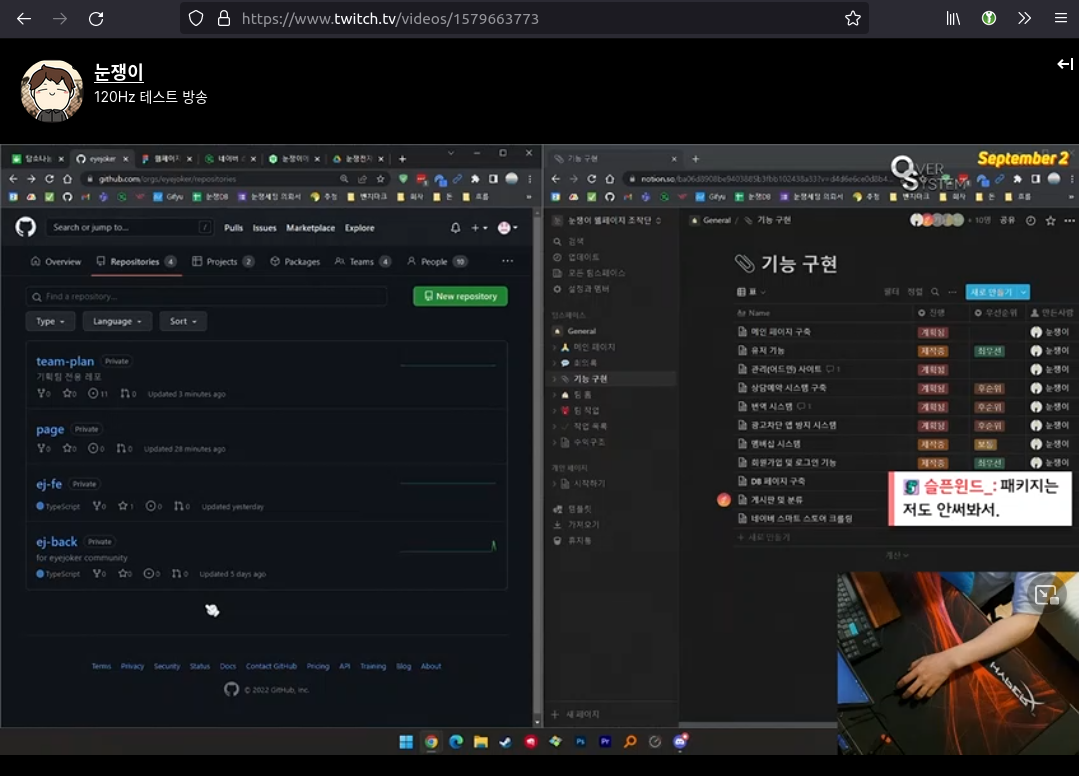Click the GitHub octocat logo
Viewport: 1079px width, 776px height.
point(24,228)
